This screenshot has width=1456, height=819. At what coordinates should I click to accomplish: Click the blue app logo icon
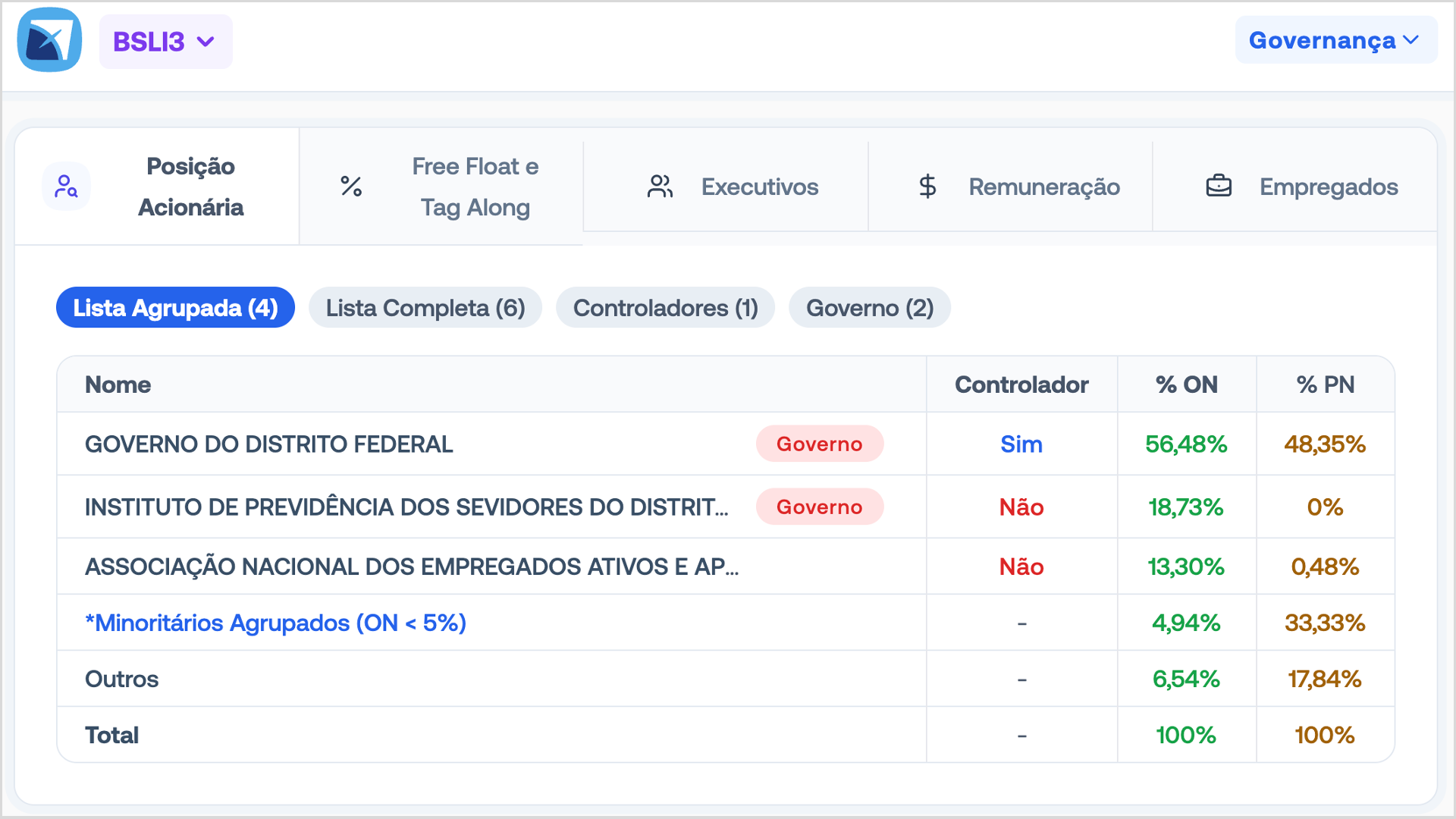point(49,41)
